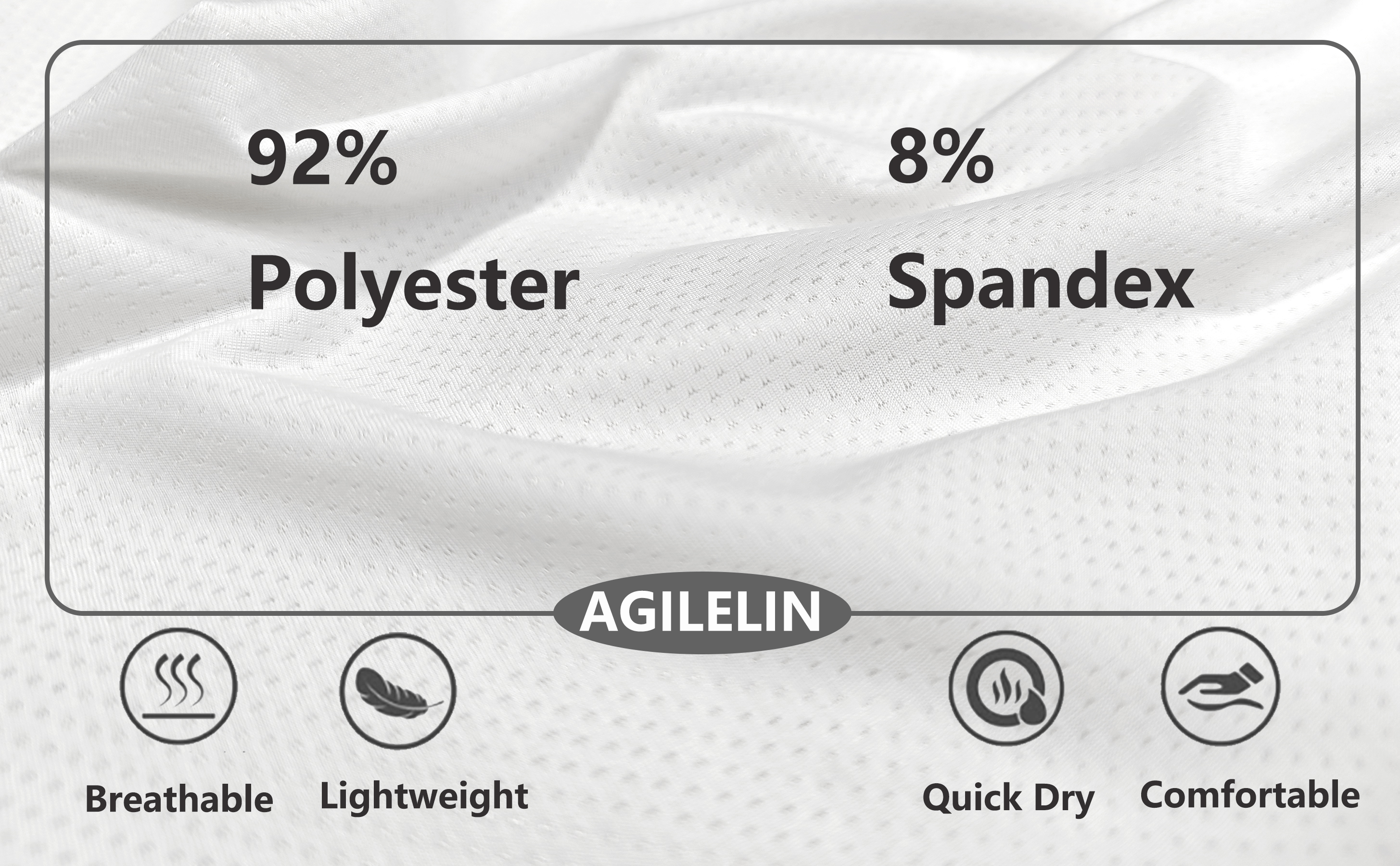The image size is (1400, 866).
Task: Click the 8% fabric percentage
Action: [x=940, y=157]
